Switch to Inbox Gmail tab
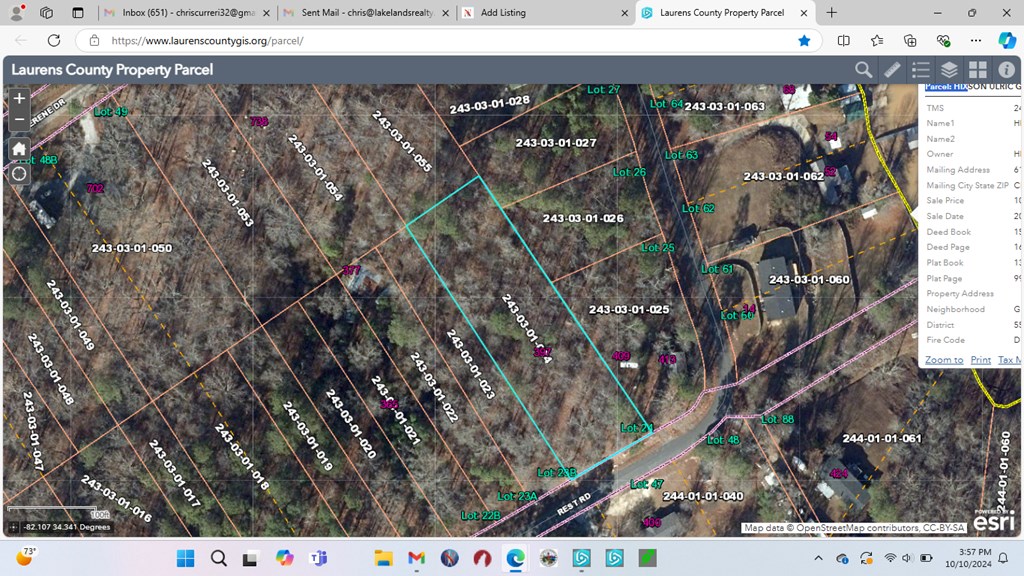This screenshot has width=1024, height=576. click(188, 12)
